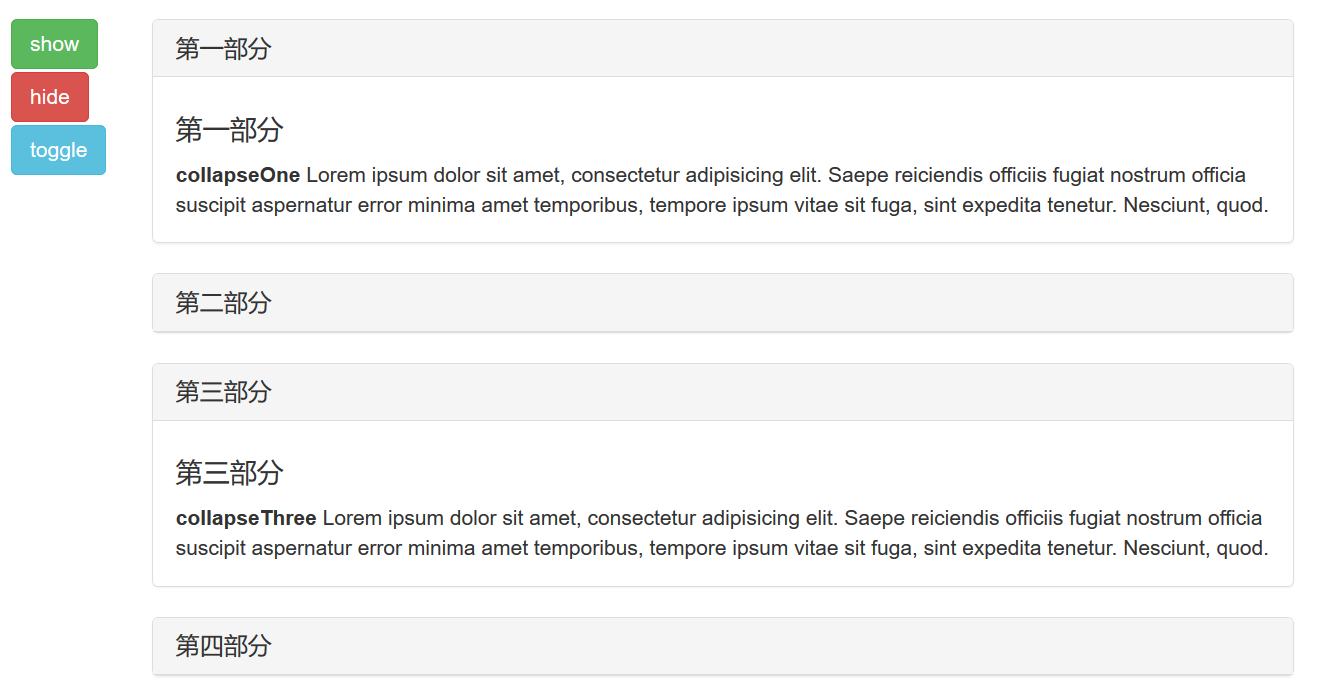Select the 第三部分 heading inside panel body
The width and height of the screenshot is (1320, 690).
coord(228,472)
